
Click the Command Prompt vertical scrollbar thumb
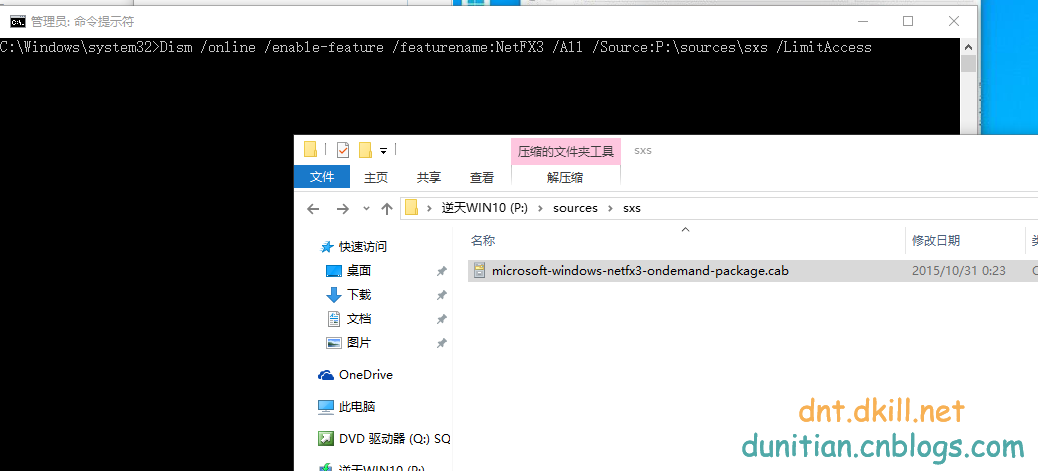[x=968, y=64]
